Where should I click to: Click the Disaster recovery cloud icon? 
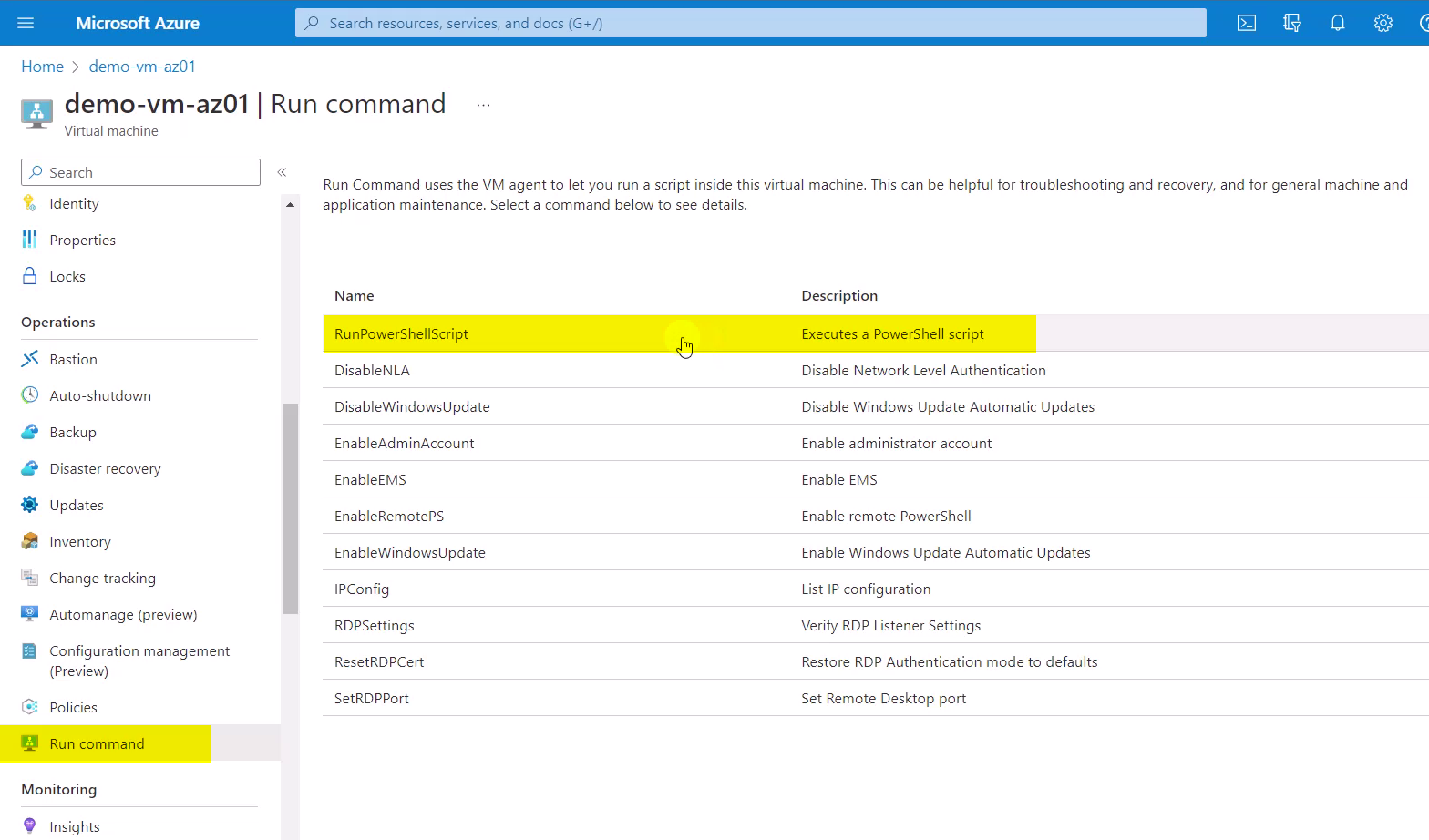pyautogui.click(x=30, y=468)
